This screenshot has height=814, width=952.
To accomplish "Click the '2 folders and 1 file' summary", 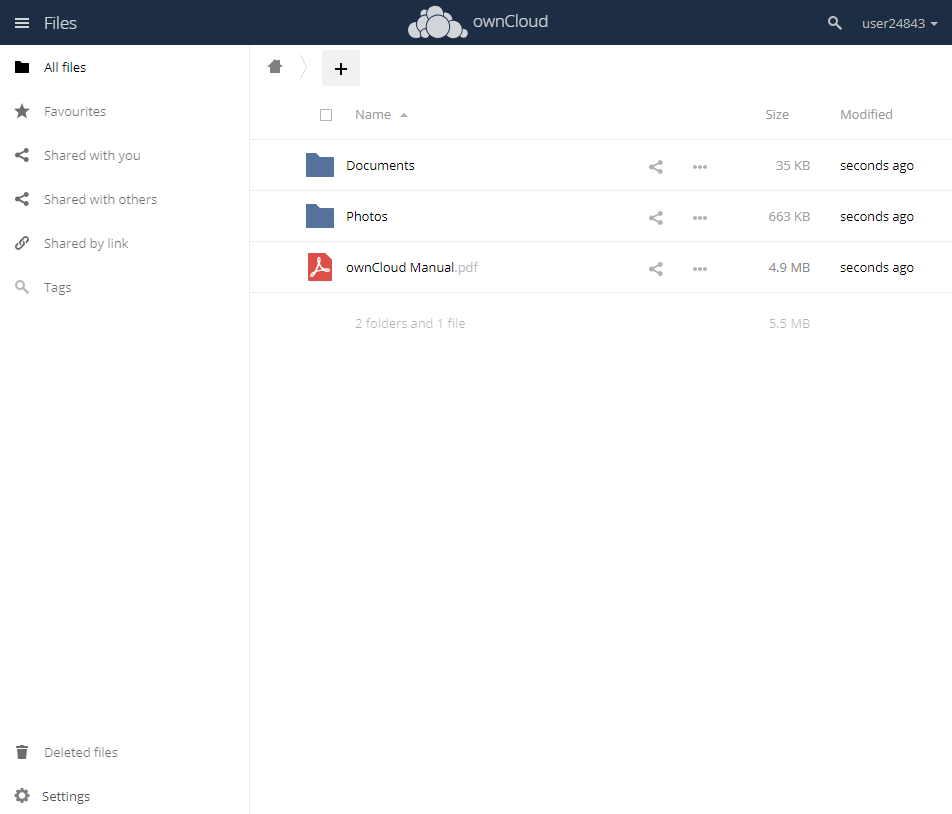I will 410,324.
